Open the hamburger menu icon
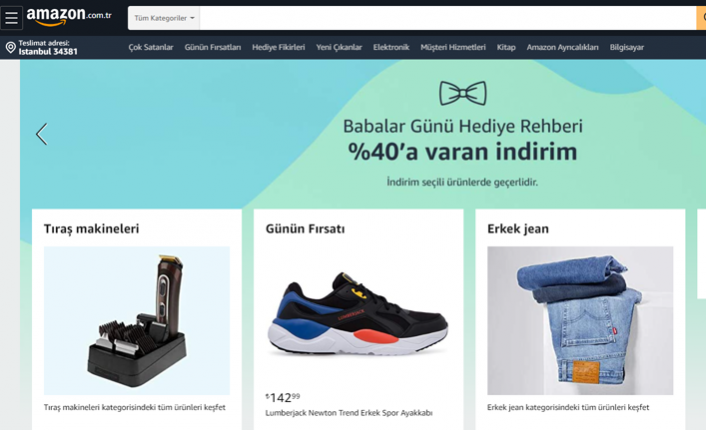 point(11,18)
